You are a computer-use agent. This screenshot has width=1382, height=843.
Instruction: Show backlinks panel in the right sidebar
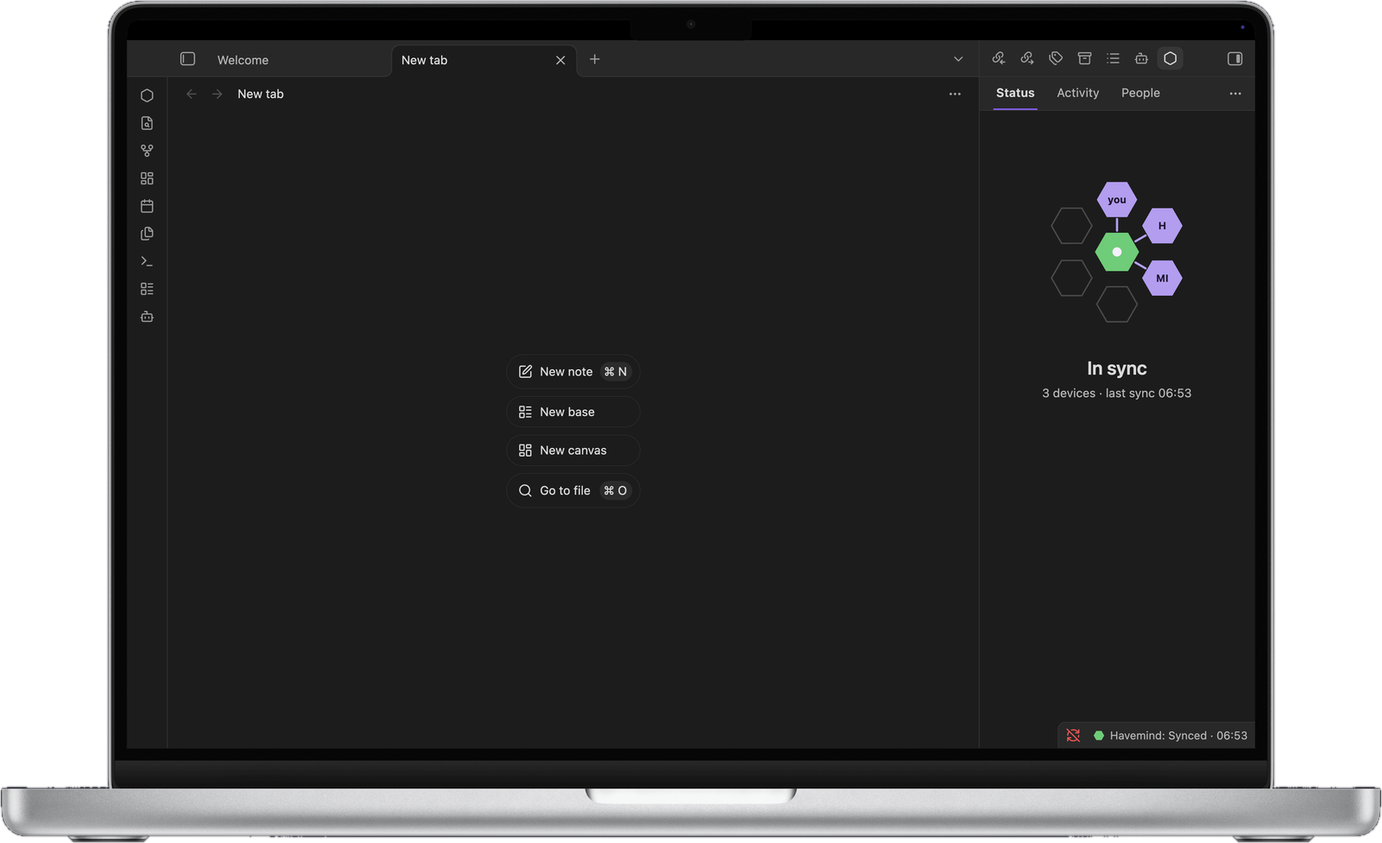coord(998,59)
